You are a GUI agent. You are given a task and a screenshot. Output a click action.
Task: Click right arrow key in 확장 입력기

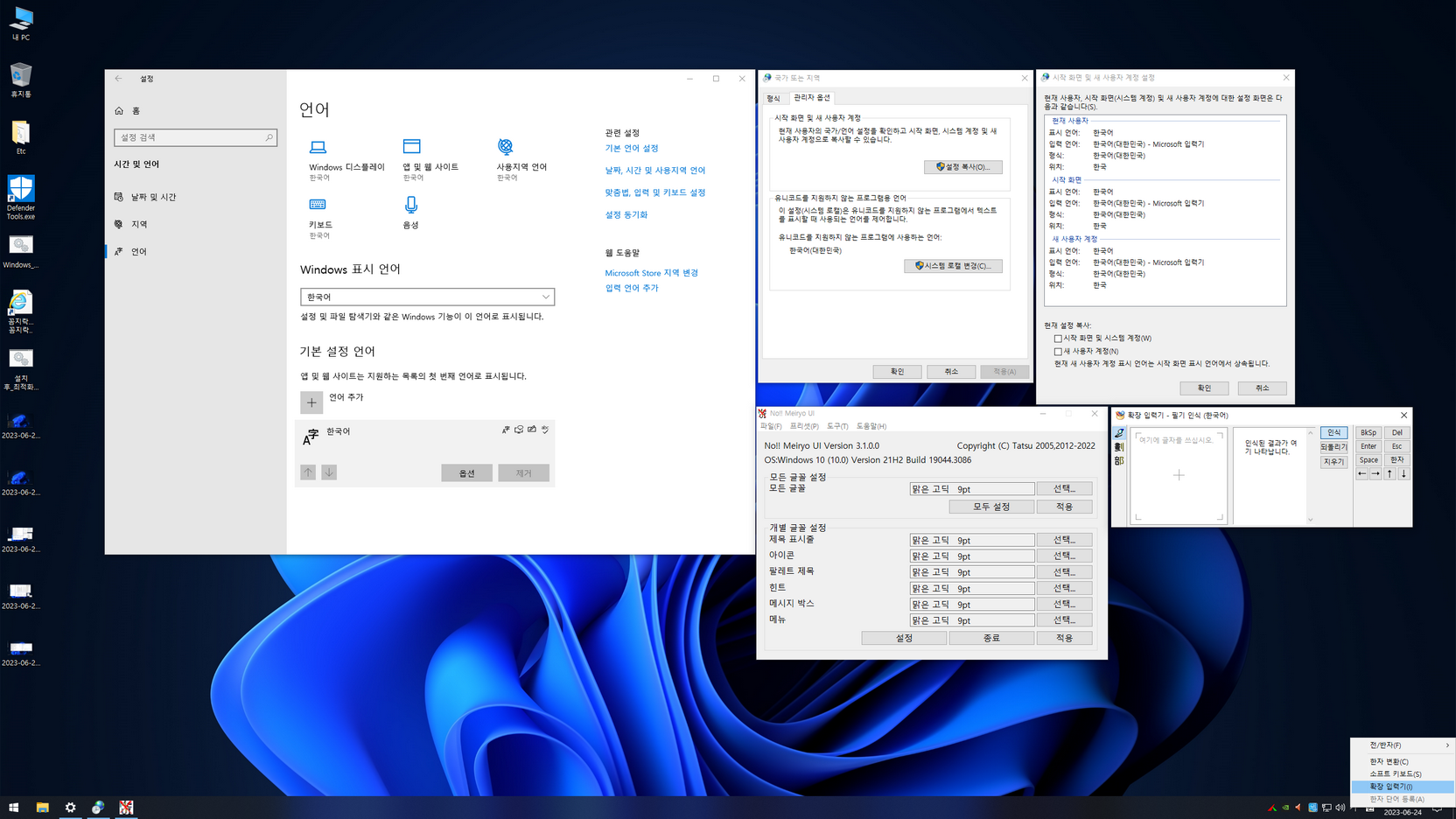click(1375, 474)
